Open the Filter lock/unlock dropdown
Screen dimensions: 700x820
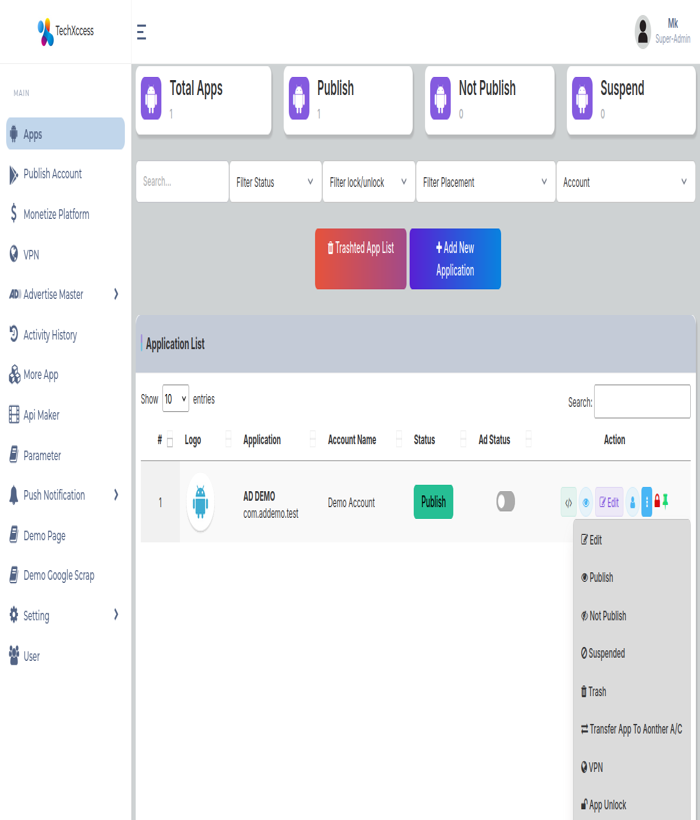coord(369,181)
